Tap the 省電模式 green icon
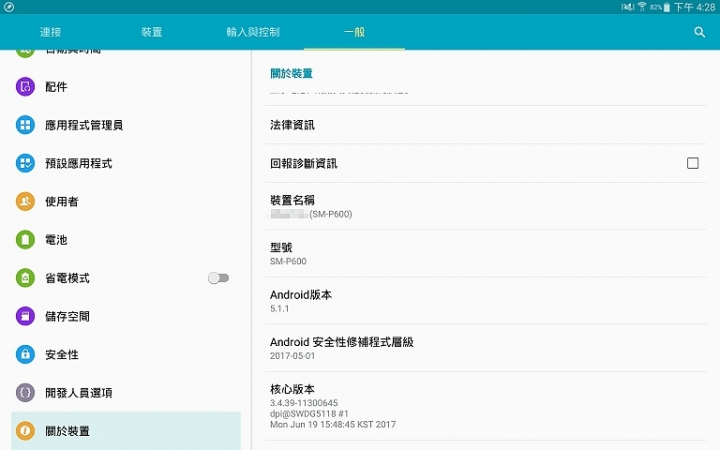720x450 pixels. [25, 278]
